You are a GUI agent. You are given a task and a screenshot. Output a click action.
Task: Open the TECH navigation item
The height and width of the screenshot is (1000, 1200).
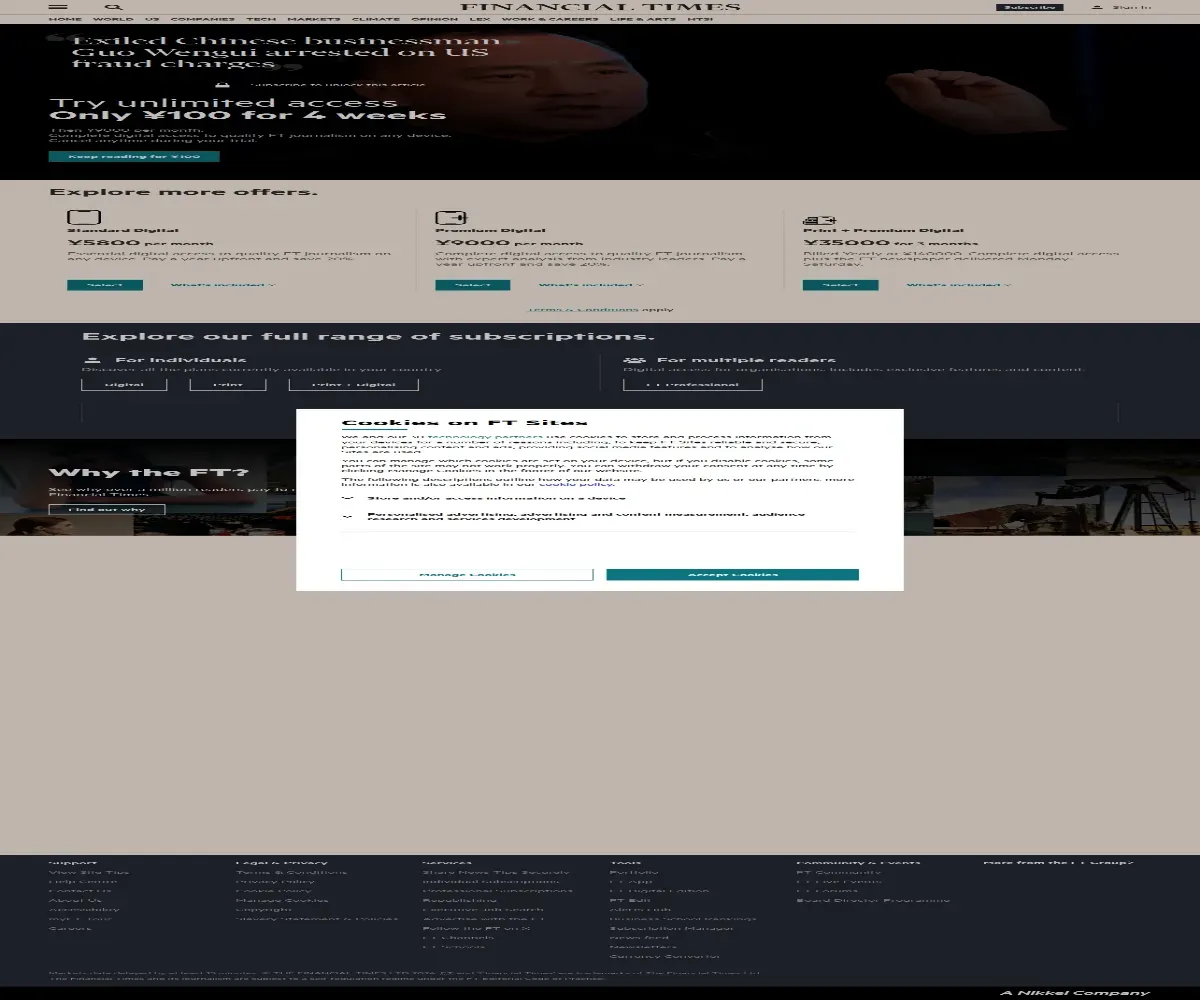point(261,19)
